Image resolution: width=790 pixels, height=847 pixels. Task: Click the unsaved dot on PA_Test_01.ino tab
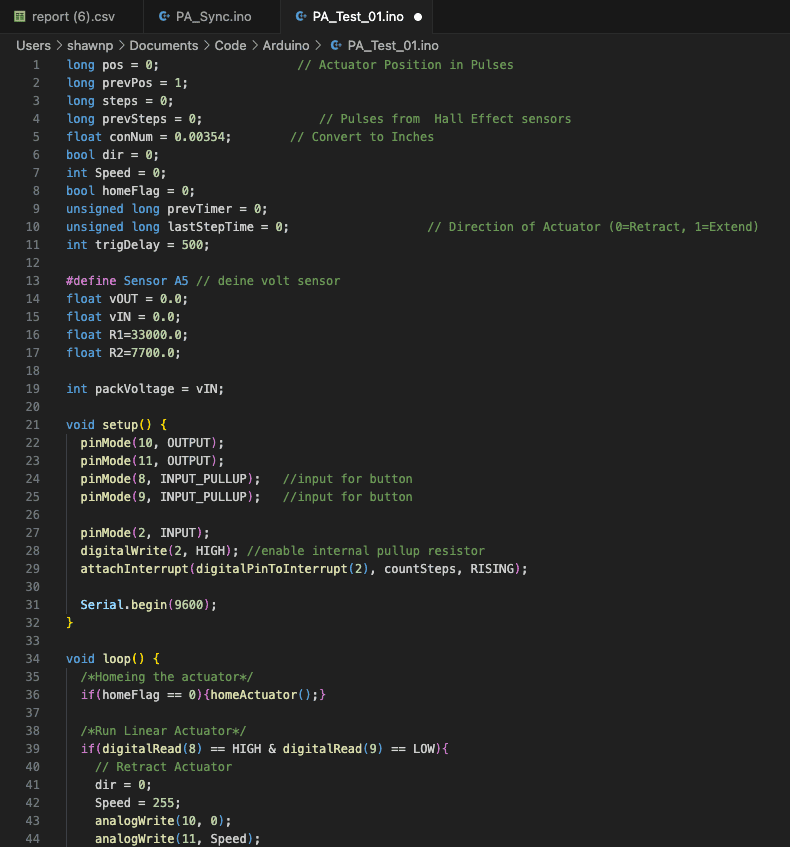click(417, 17)
